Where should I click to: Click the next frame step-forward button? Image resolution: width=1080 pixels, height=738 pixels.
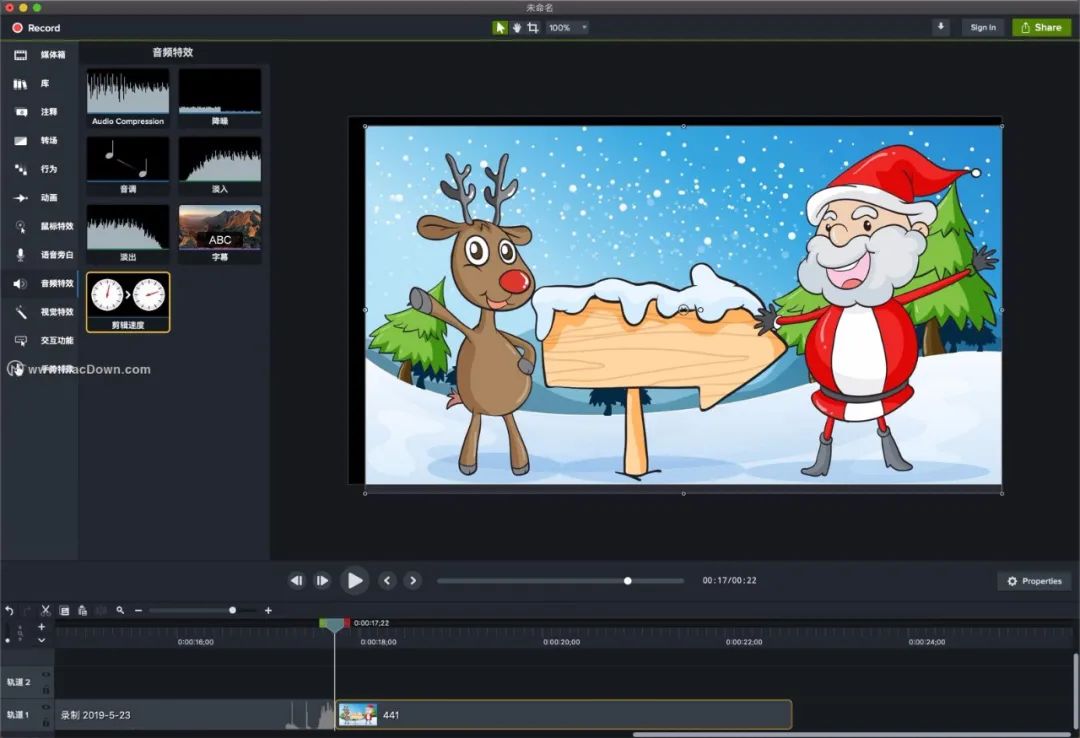click(x=322, y=581)
